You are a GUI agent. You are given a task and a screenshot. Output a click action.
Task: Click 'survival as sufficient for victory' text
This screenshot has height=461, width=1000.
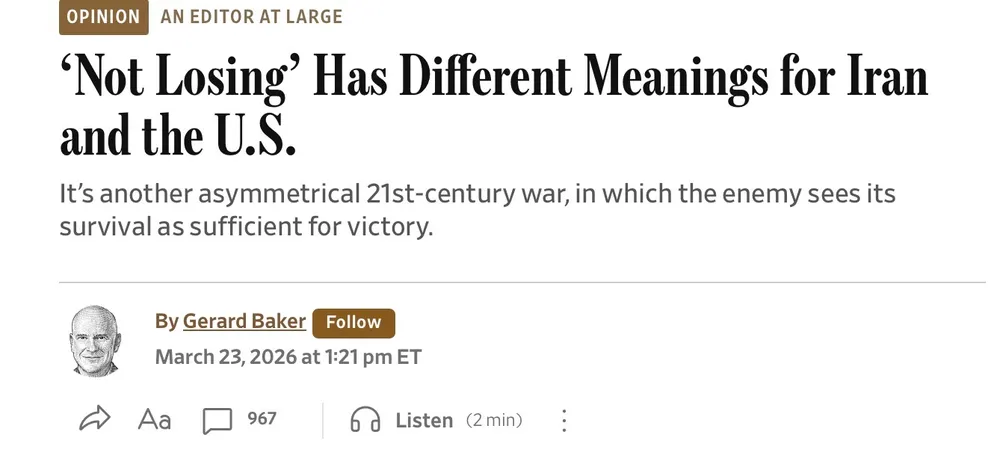[x=246, y=225]
